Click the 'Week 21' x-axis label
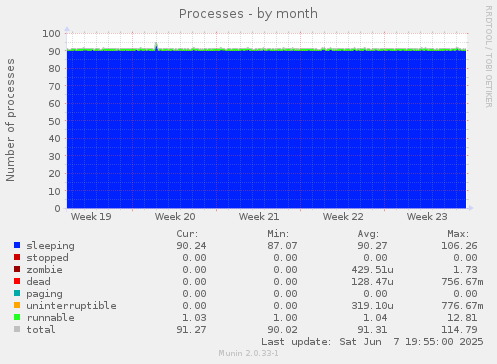The height and width of the screenshot is (364, 497). pyautogui.click(x=259, y=217)
